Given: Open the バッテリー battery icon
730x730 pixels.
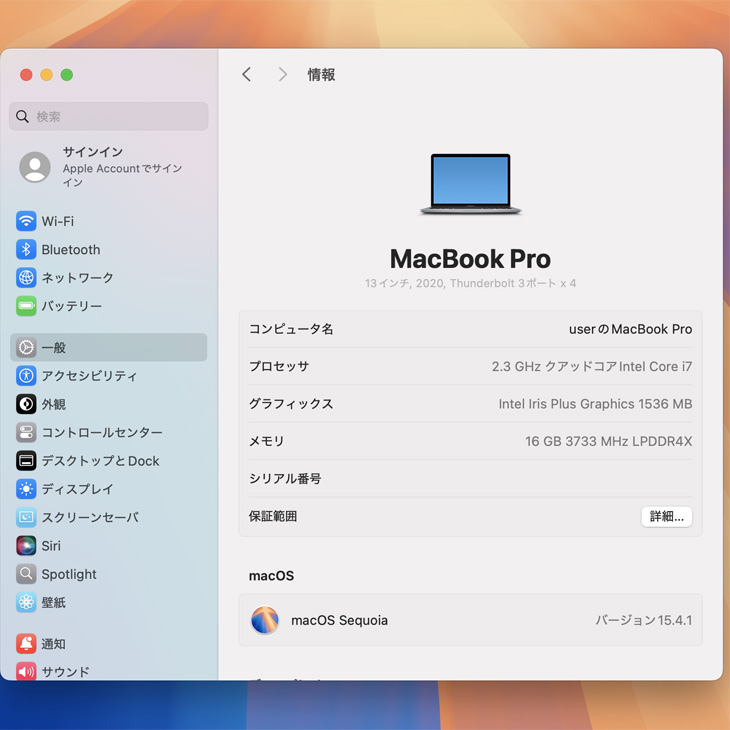Looking at the screenshot, I should (x=26, y=306).
